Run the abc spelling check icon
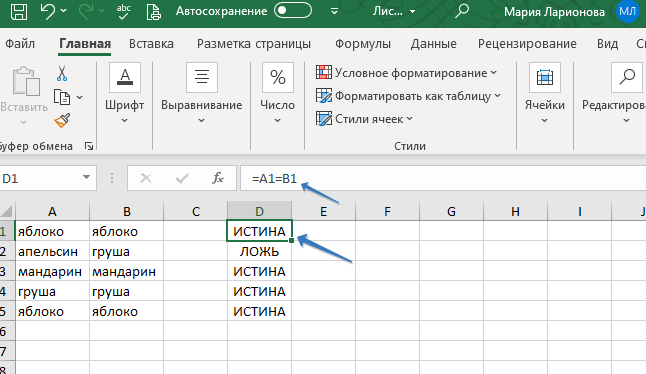Screen dimensions: 646x374 pos(123,11)
